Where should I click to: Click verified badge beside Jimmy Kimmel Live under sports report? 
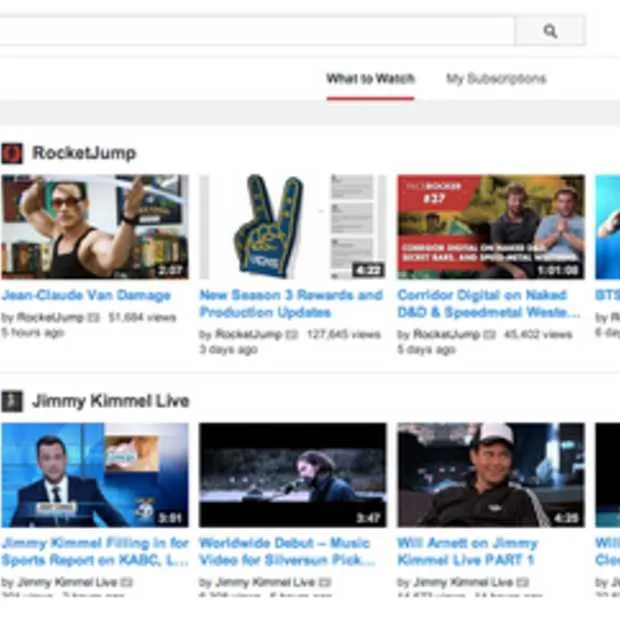click(x=127, y=583)
